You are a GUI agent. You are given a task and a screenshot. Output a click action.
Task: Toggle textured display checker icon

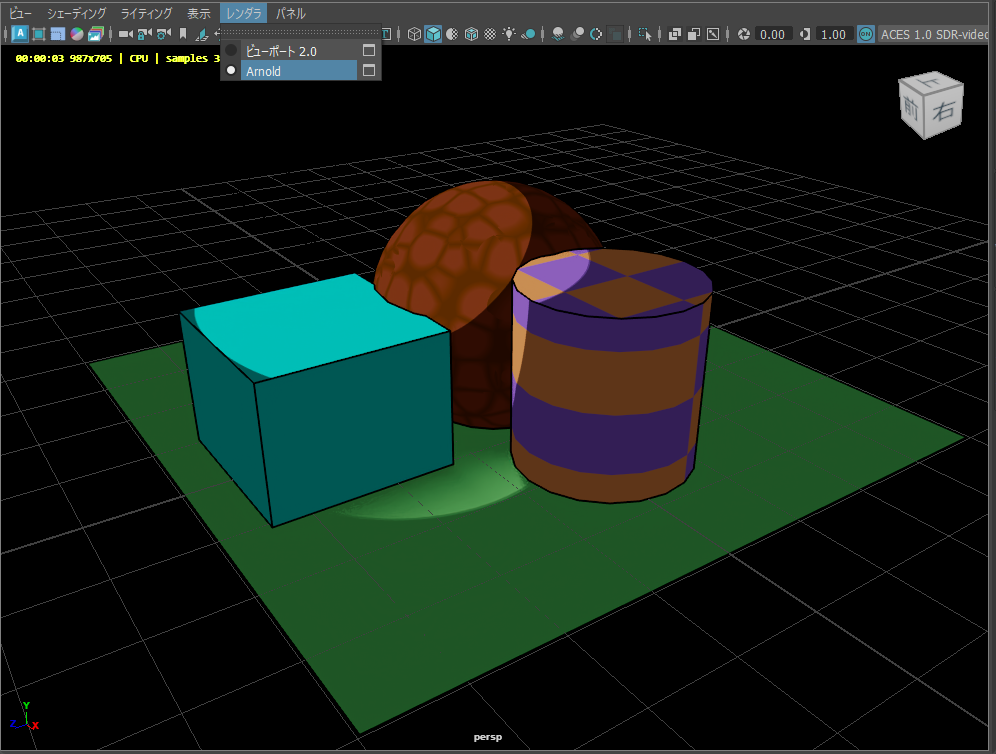pyautogui.click(x=489, y=34)
